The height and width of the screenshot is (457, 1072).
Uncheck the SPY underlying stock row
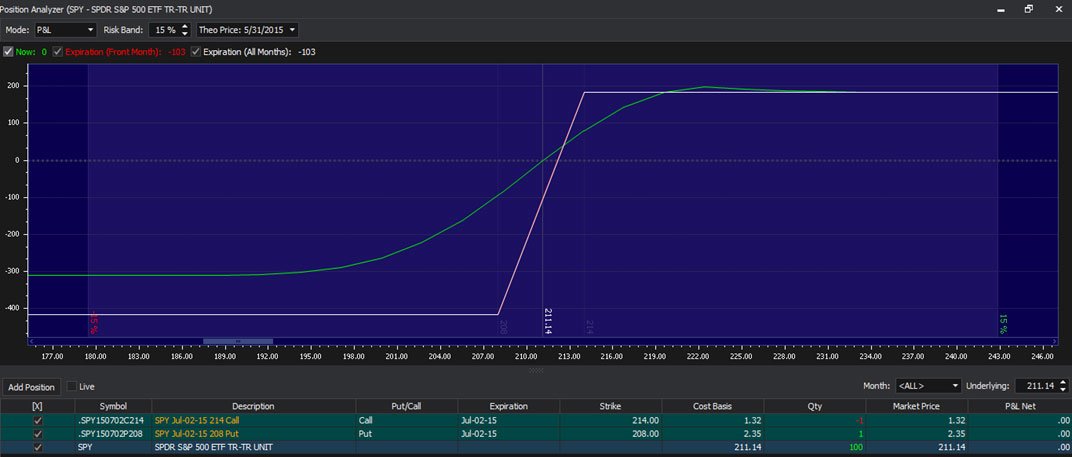tap(37, 449)
